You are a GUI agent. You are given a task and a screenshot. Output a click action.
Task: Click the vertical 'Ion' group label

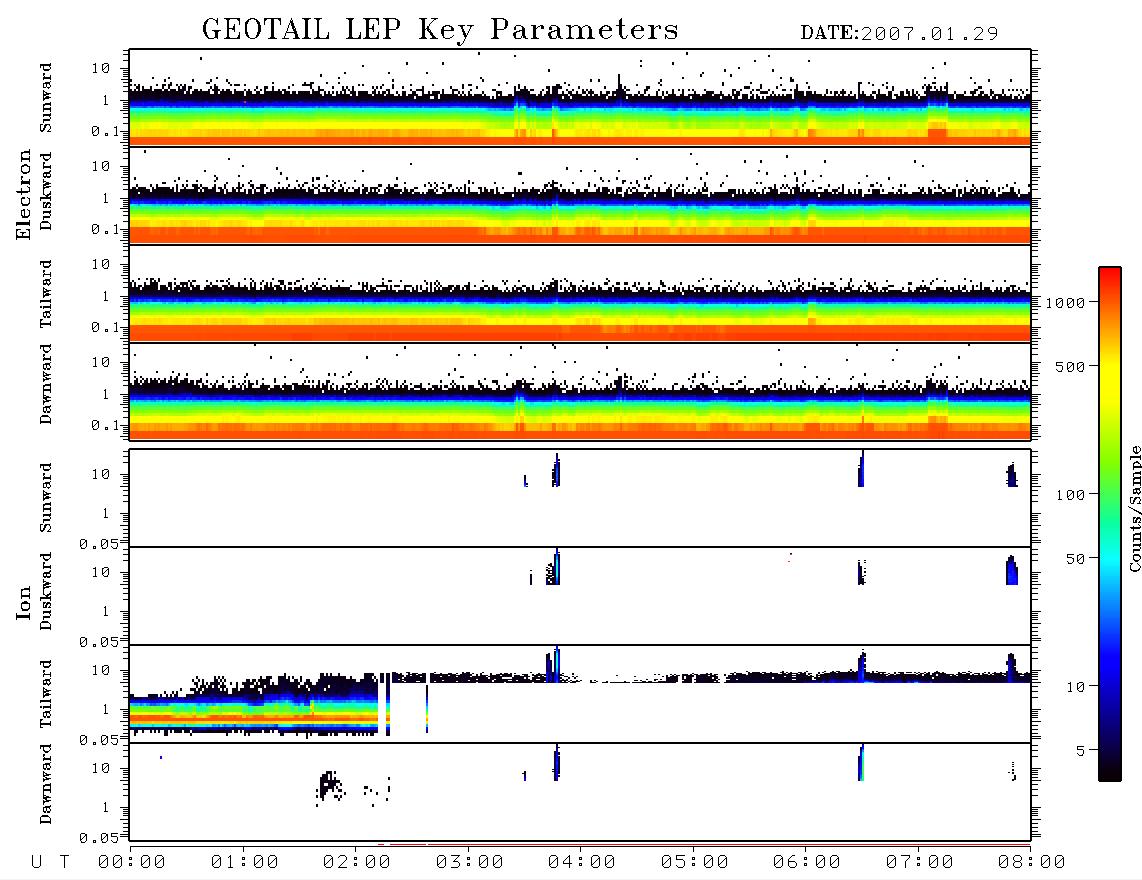tap(24, 602)
